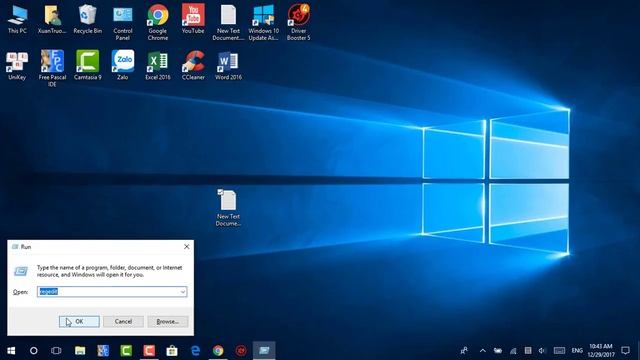
Task: Open the clock and date flyout
Action: coord(601,351)
